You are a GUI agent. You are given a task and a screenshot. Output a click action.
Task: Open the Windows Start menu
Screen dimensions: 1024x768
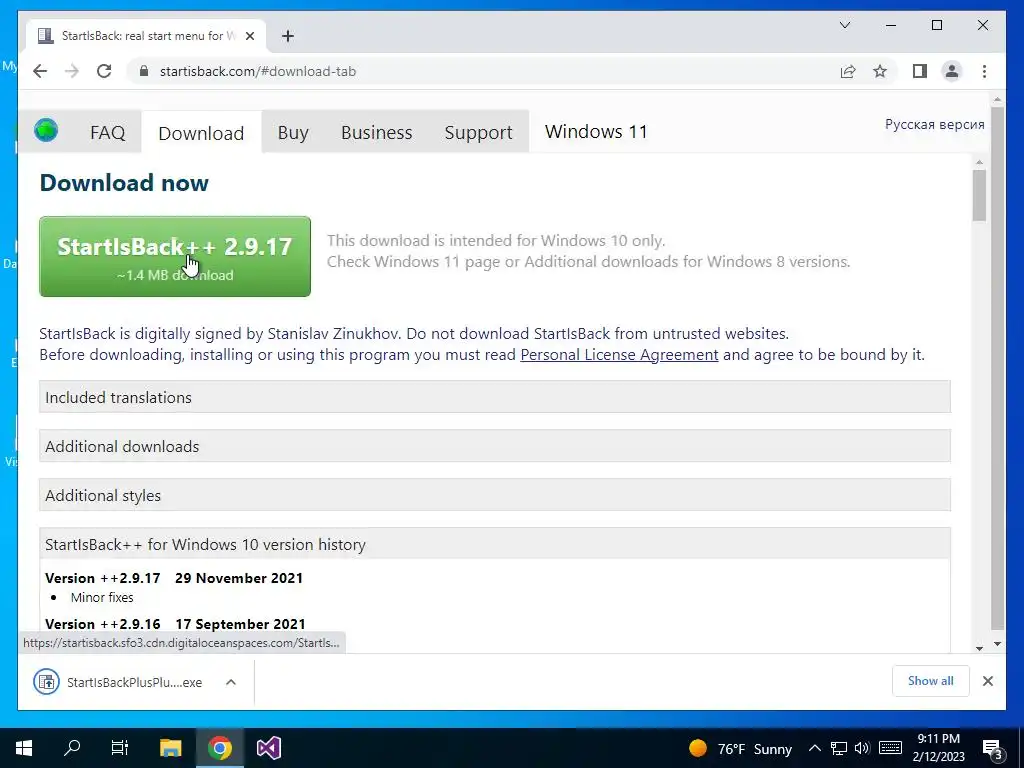(24, 748)
